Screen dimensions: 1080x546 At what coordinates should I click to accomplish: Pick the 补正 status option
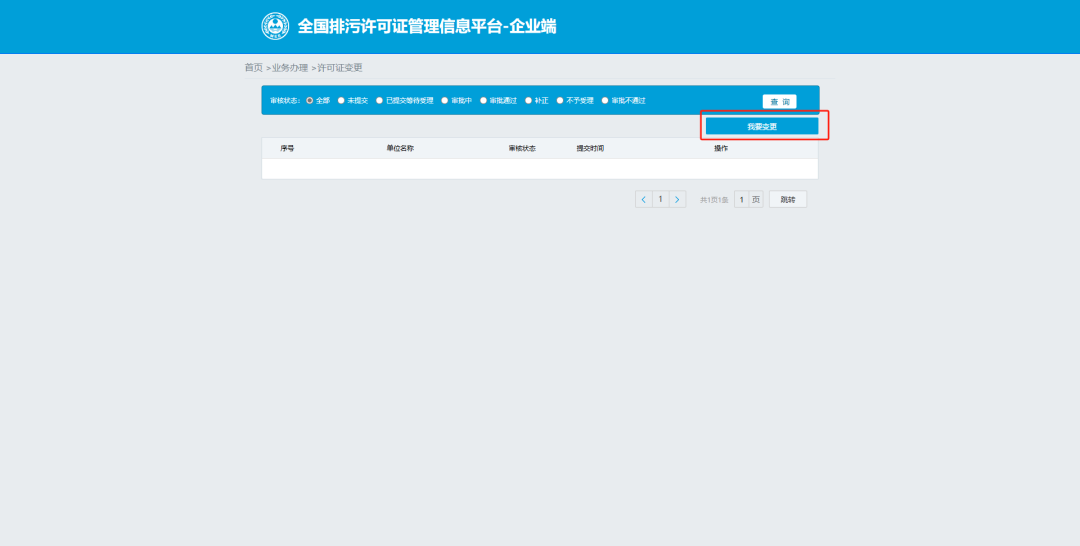[x=528, y=101]
